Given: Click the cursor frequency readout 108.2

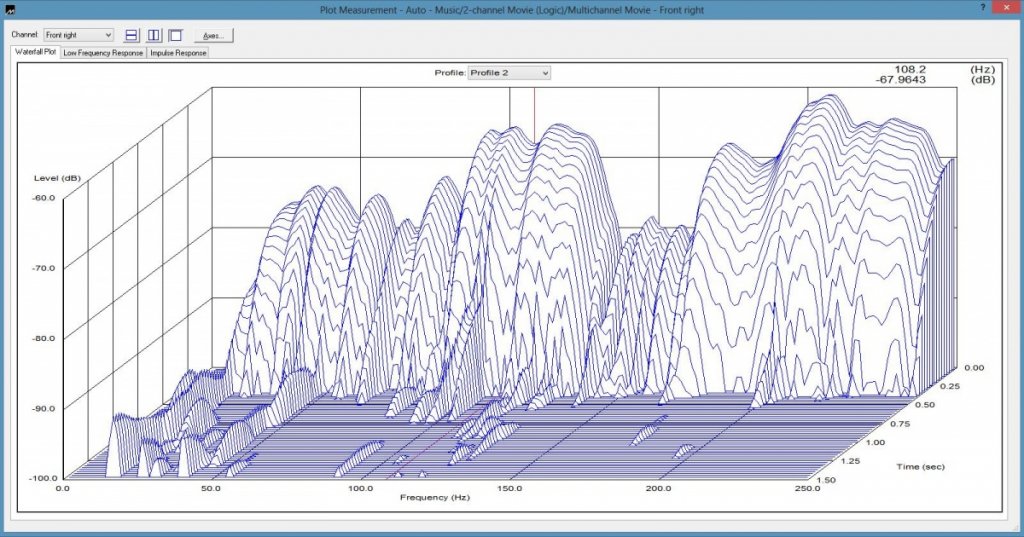Looking at the screenshot, I should [x=910, y=69].
